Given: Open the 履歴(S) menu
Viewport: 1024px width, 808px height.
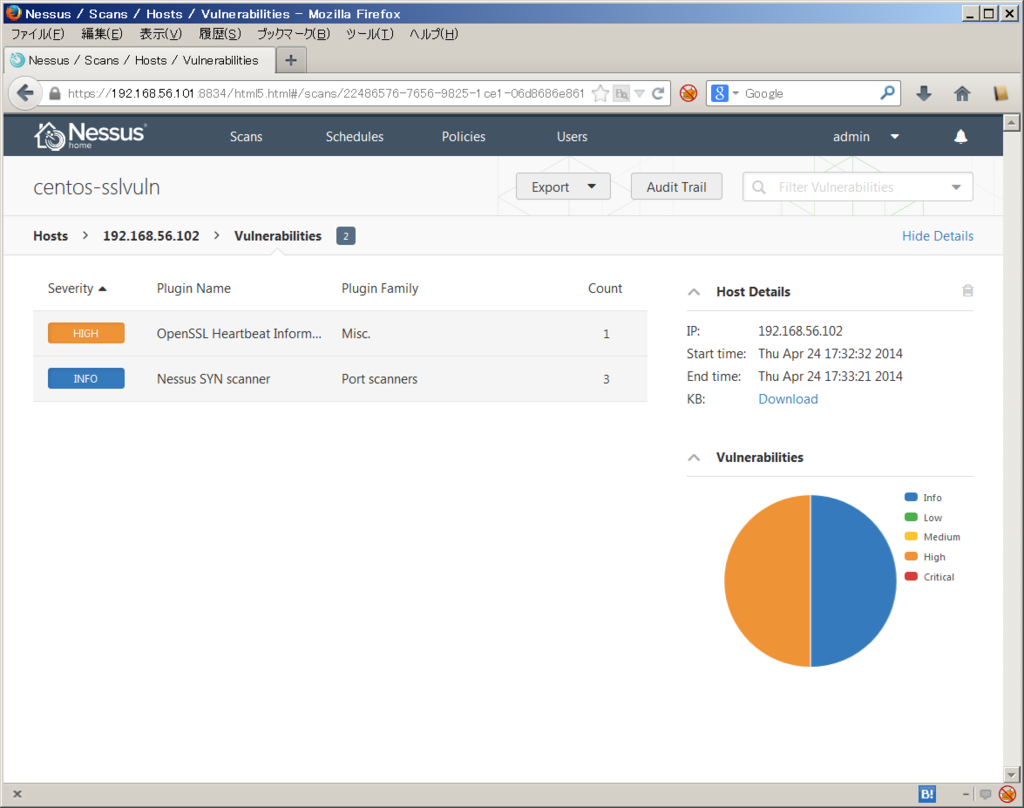Looking at the screenshot, I should (x=220, y=34).
